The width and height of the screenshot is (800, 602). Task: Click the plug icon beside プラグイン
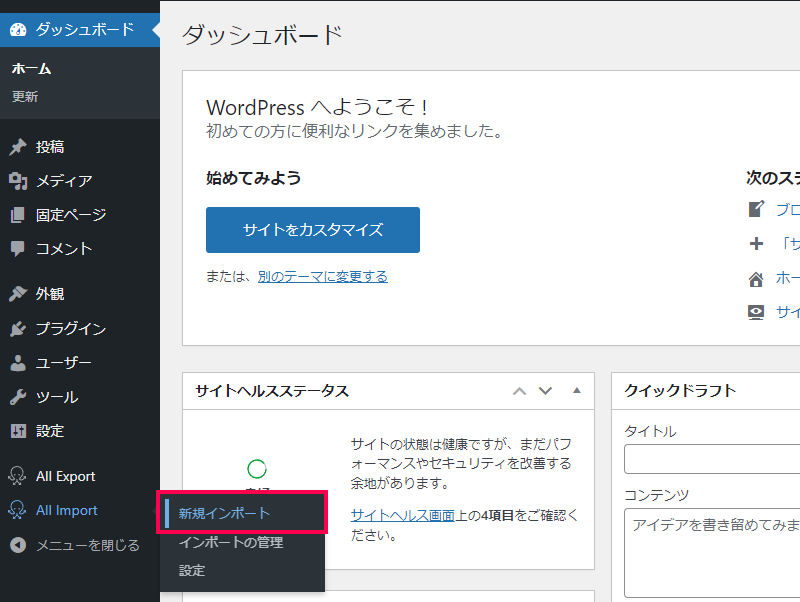pyautogui.click(x=18, y=329)
